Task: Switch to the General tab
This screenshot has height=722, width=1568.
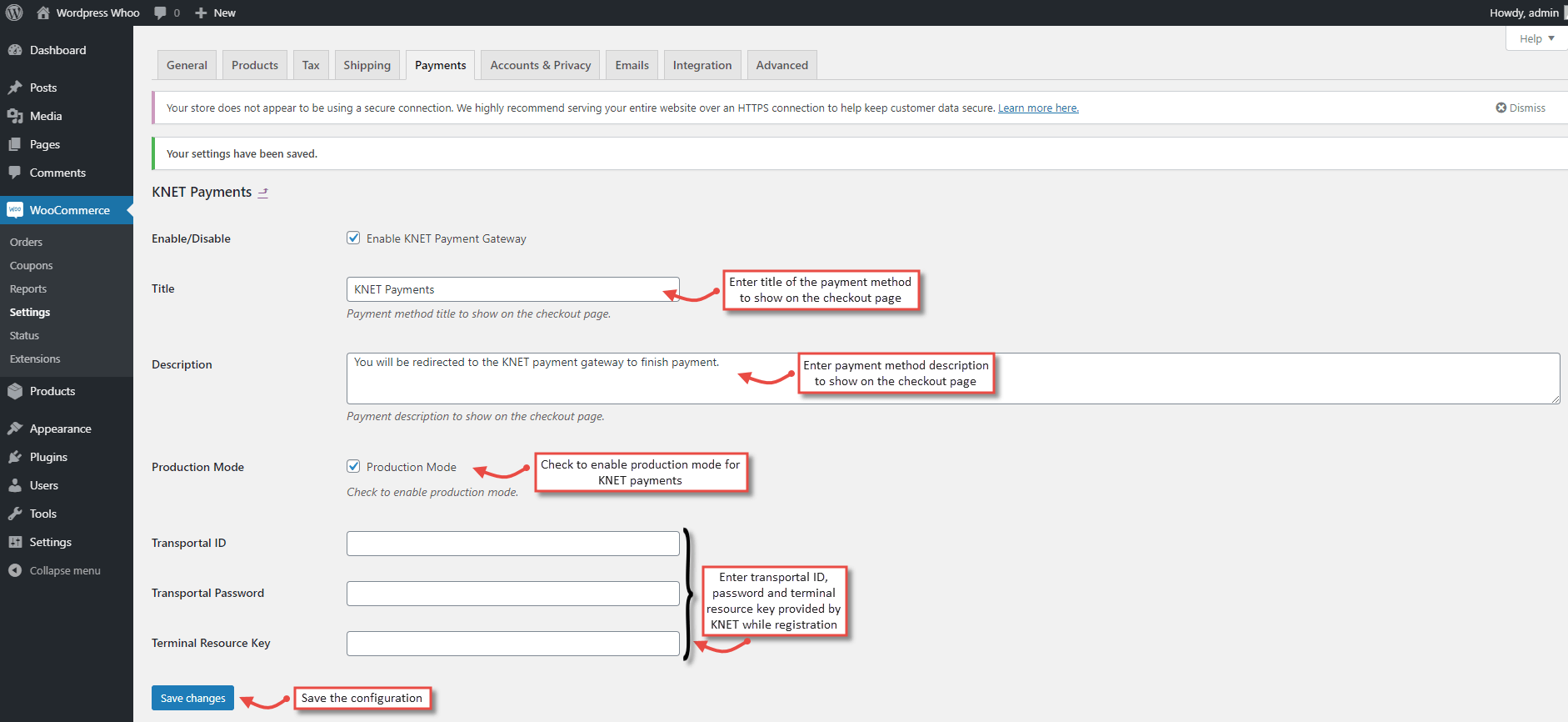Action: pyautogui.click(x=187, y=65)
